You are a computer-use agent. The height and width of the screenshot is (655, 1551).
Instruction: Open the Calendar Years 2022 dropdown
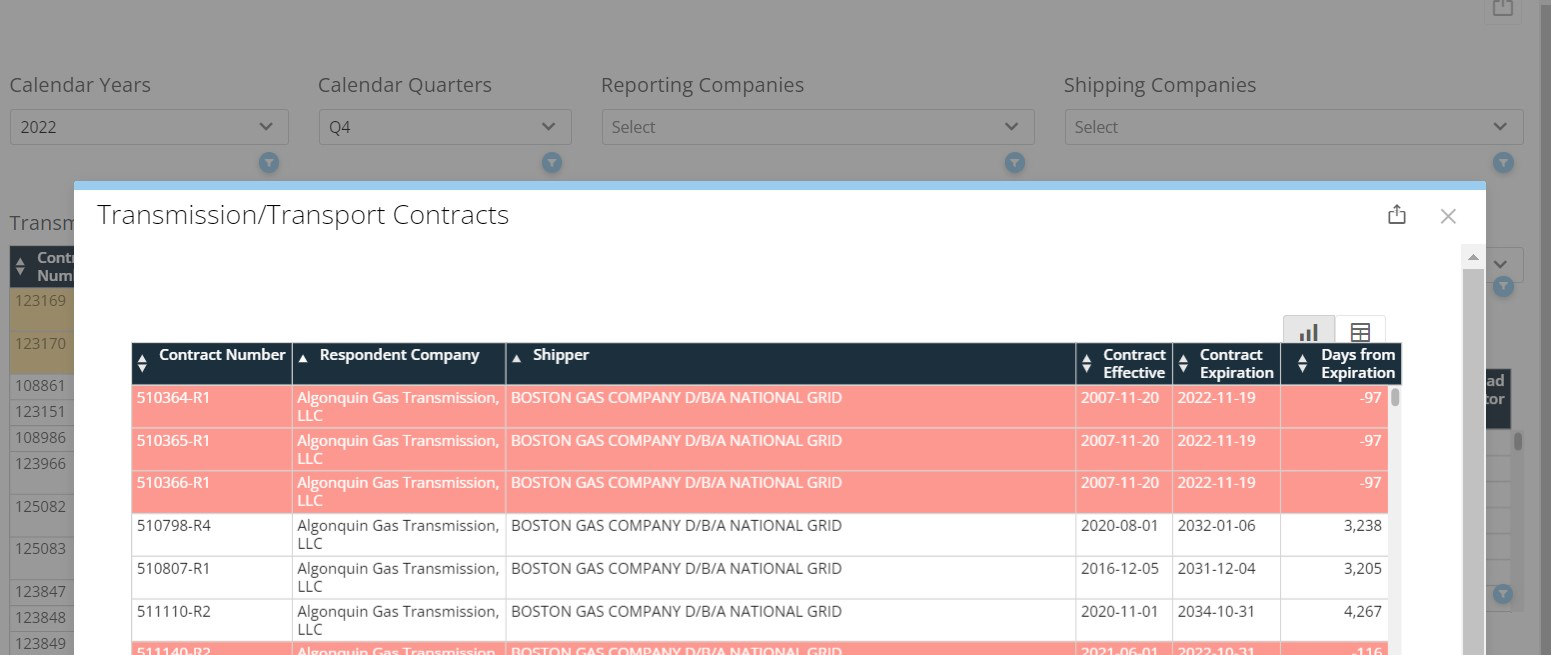[149, 127]
